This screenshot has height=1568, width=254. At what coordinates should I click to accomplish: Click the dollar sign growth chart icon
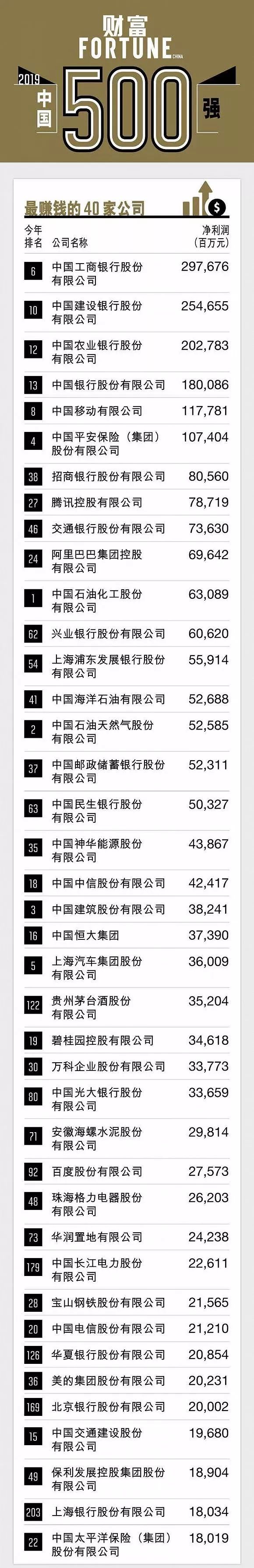click(x=205, y=198)
